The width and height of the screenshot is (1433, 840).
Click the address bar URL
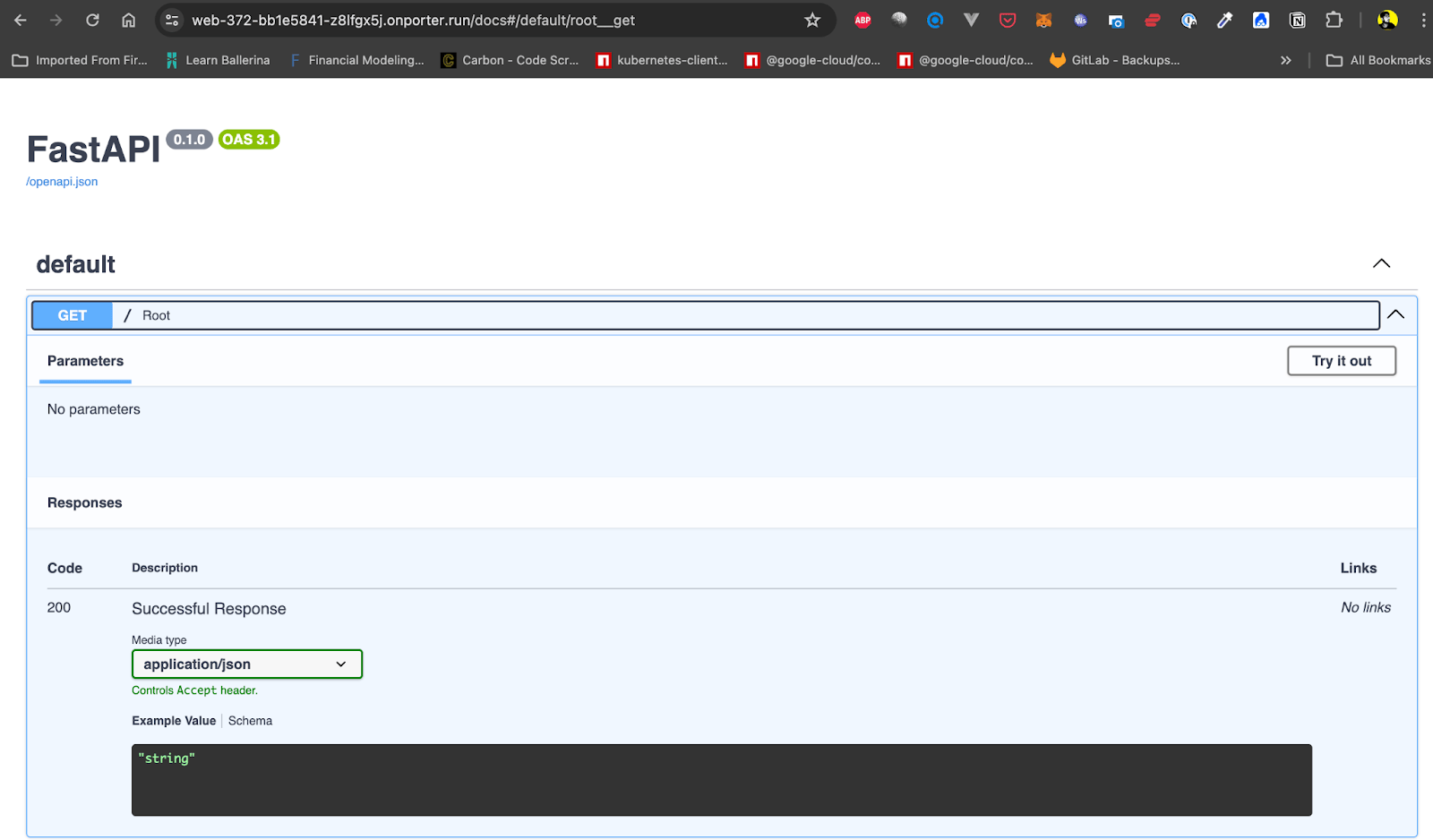tap(413, 20)
